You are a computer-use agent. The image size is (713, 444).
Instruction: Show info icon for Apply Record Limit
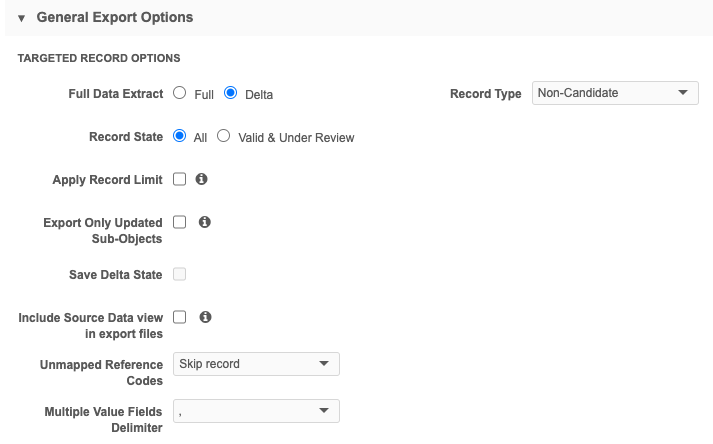point(202,179)
